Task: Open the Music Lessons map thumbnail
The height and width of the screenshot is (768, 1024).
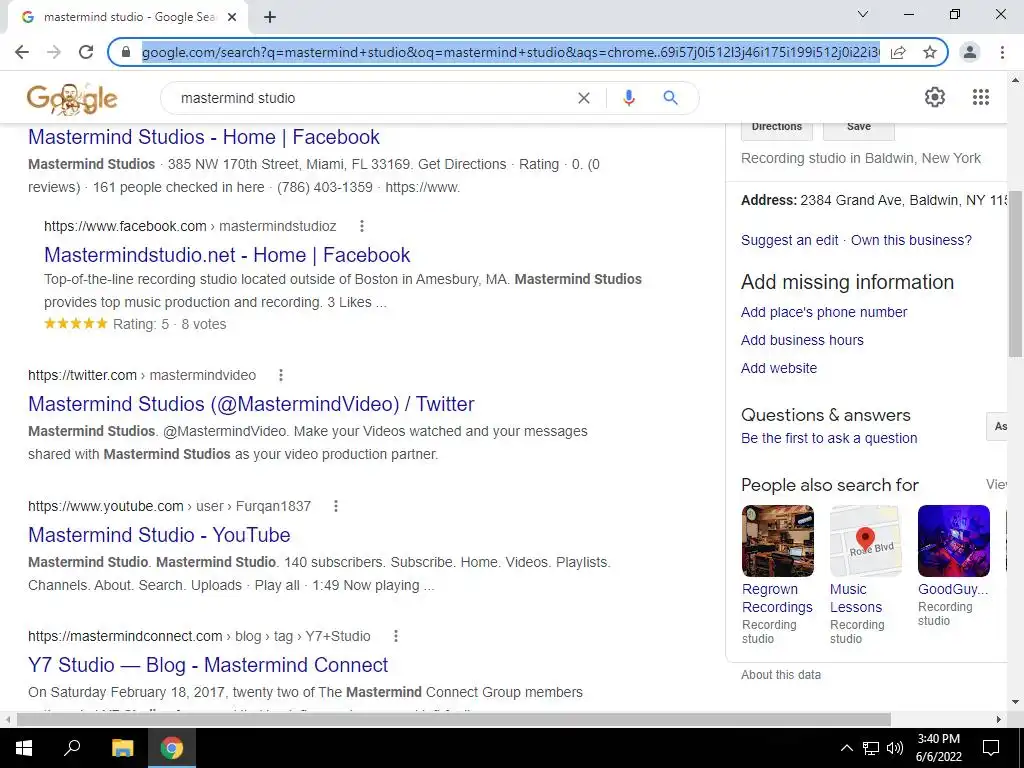Action: point(865,541)
